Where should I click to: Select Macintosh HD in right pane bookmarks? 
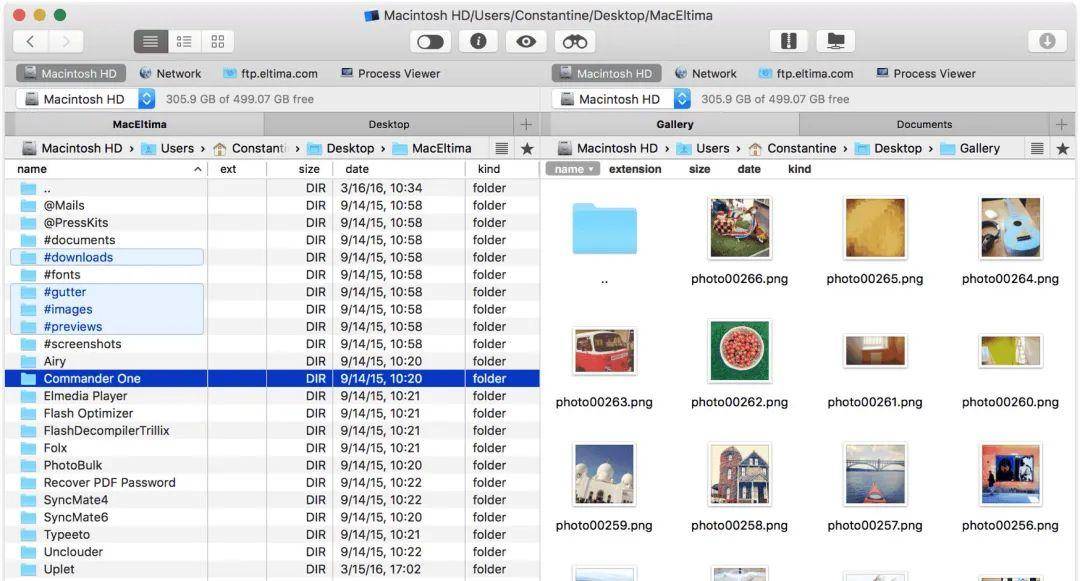pyautogui.click(x=606, y=73)
